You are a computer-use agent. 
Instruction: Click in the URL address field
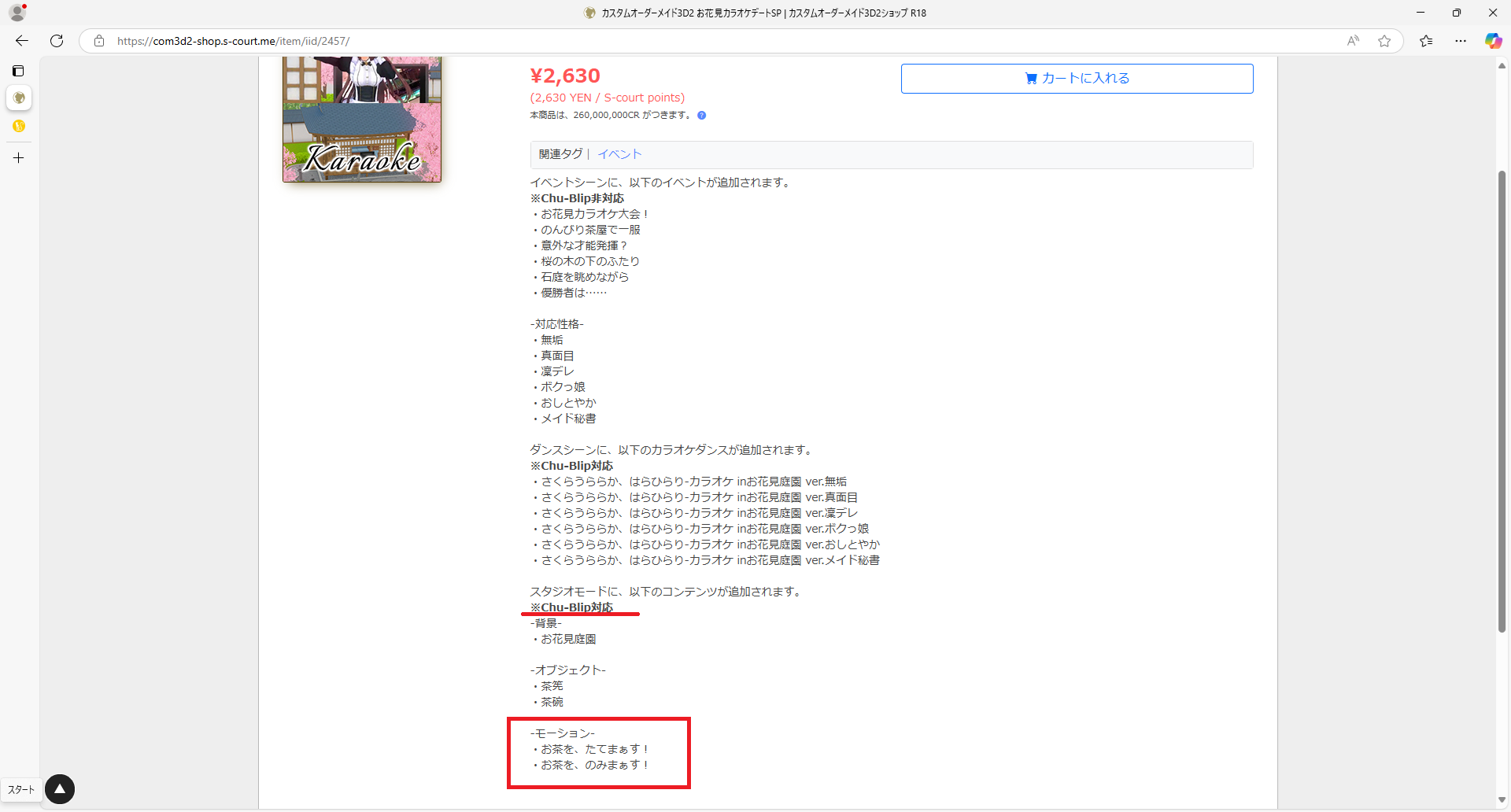coord(708,41)
